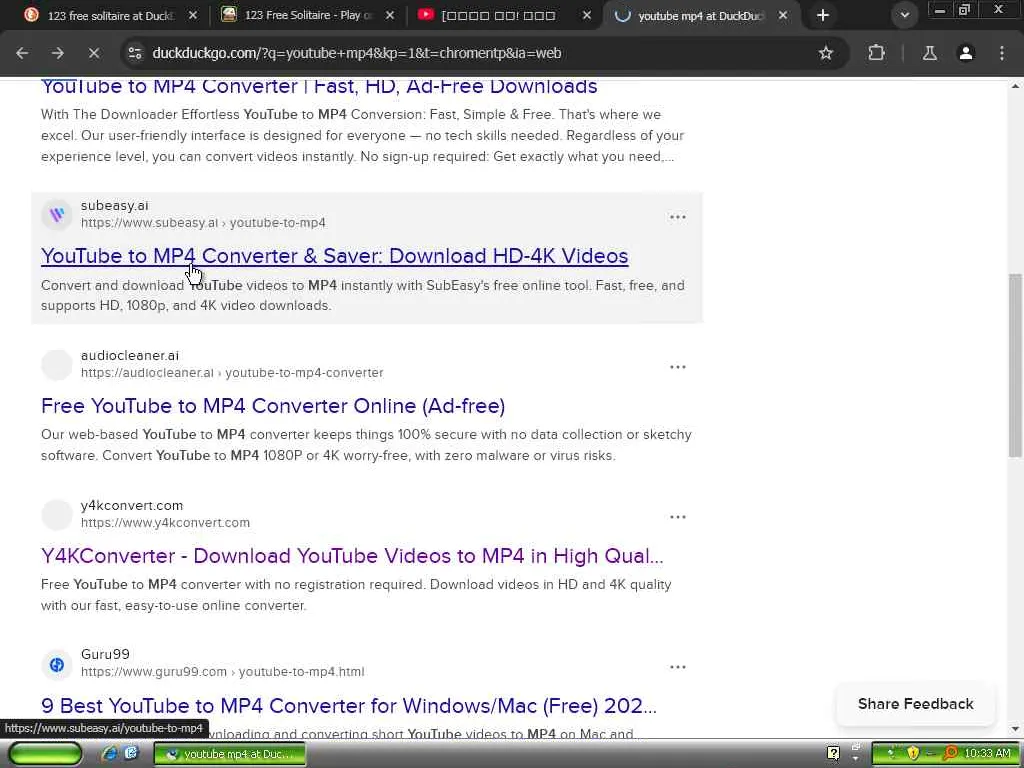Screen dimensions: 1024x768
Task: Click the https://www.y4kconvert.com URL text
Action: click(165, 523)
